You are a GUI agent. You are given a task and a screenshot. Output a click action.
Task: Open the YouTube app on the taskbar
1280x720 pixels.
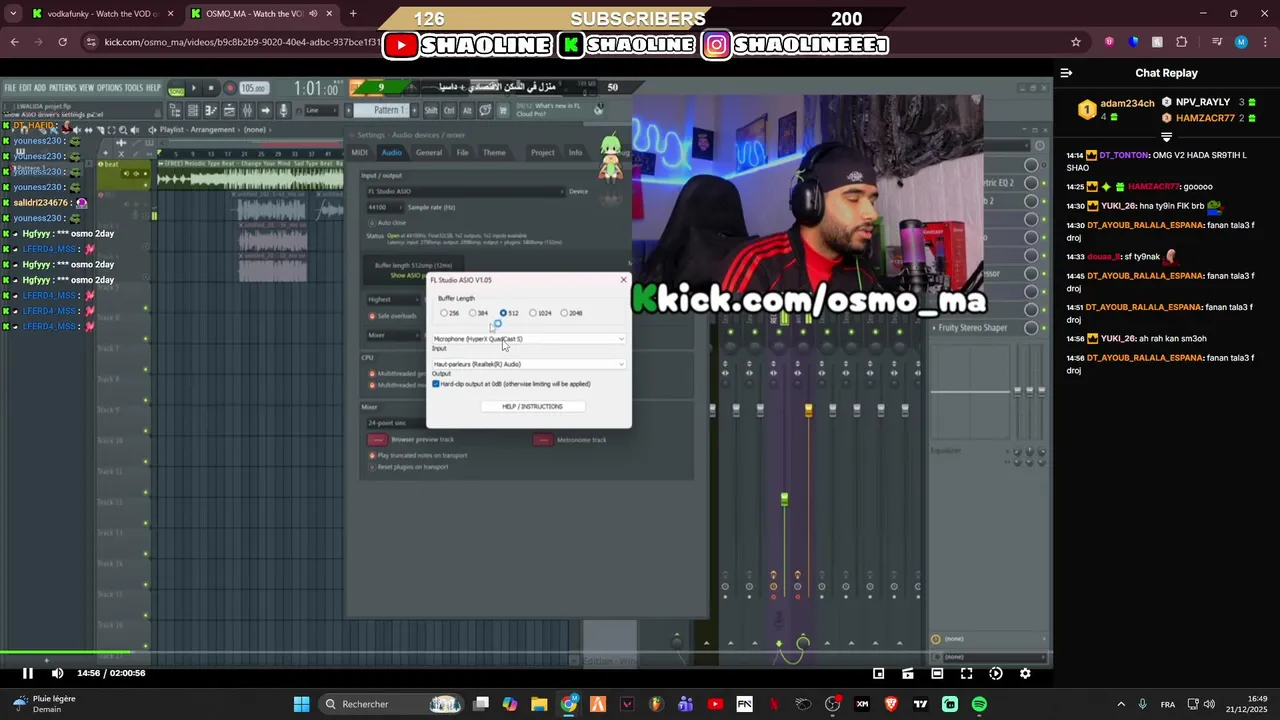pos(715,704)
